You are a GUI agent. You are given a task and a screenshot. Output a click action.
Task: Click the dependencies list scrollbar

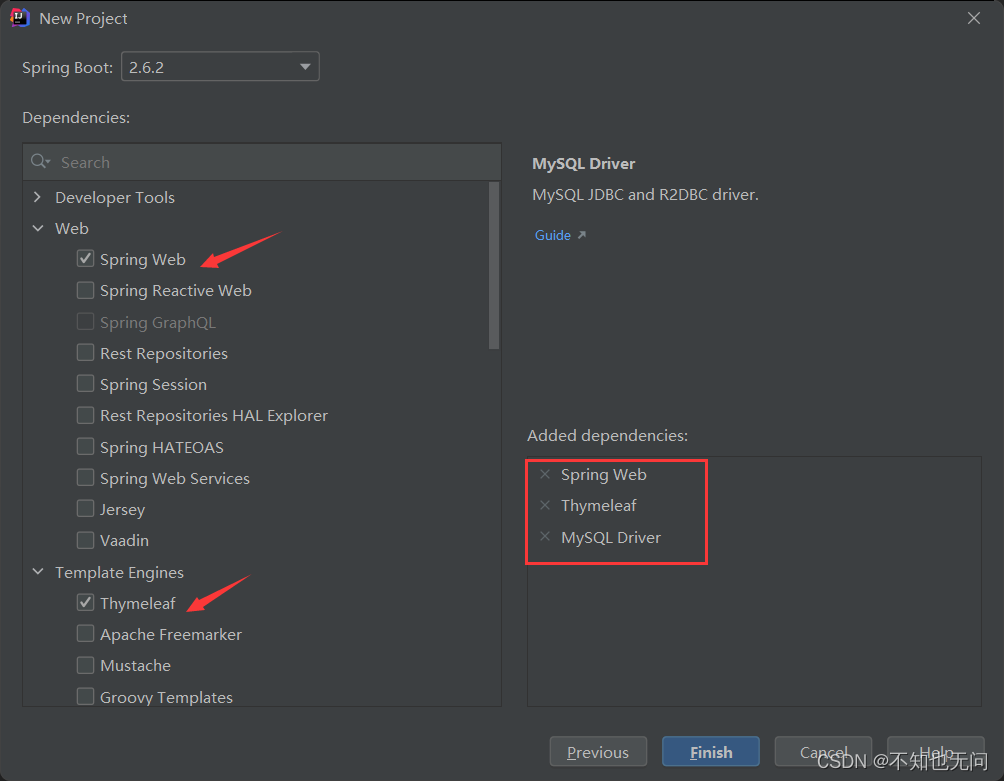(x=494, y=266)
